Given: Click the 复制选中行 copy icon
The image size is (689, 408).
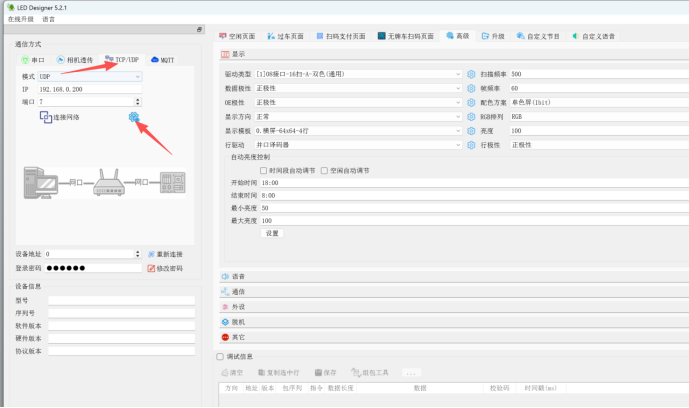Looking at the screenshot, I should tap(261, 372).
